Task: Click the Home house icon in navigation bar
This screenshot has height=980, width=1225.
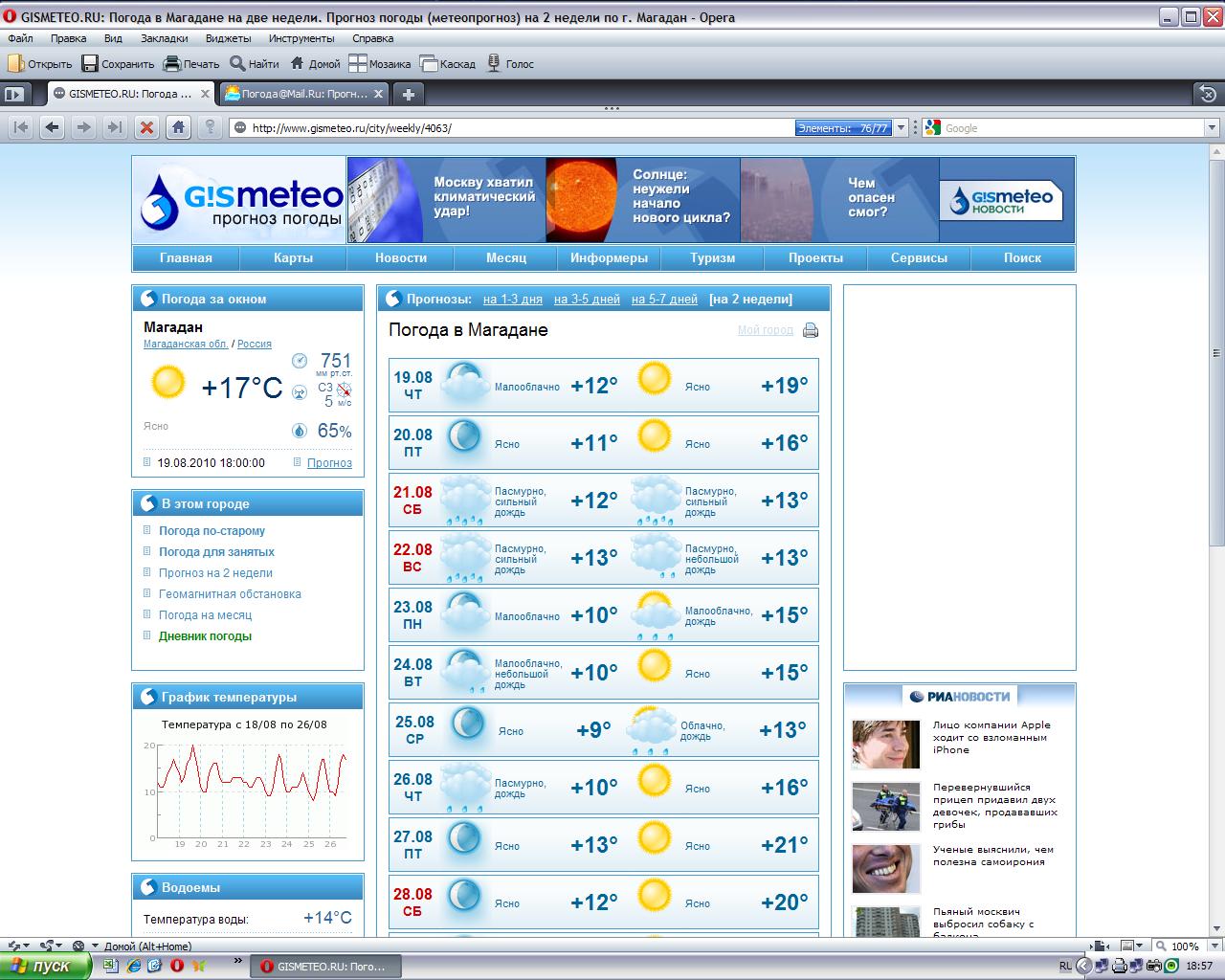Action: tap(178, 127)
